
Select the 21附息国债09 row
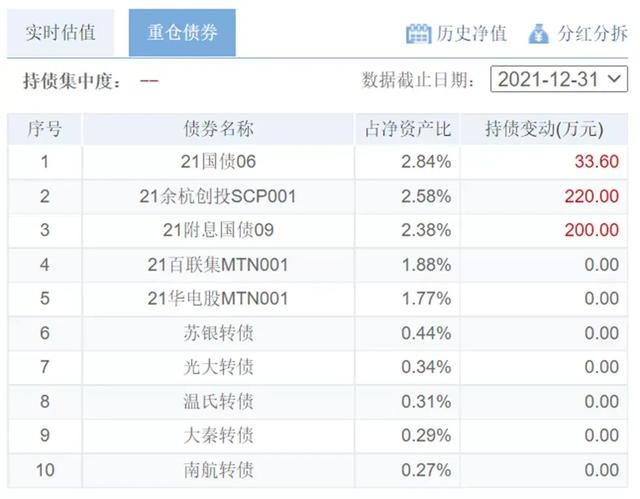click(318, 230)
